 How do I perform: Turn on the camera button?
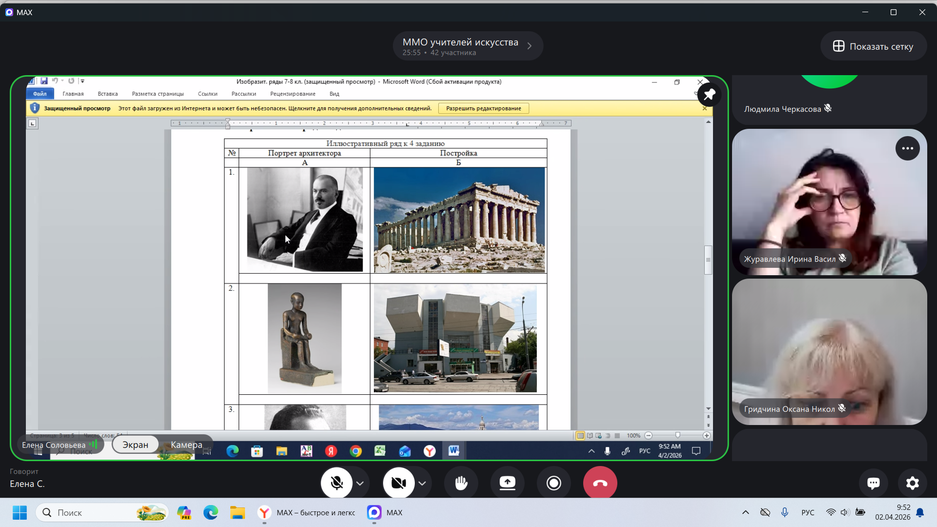pyautogui.click(x=398, y=483)
